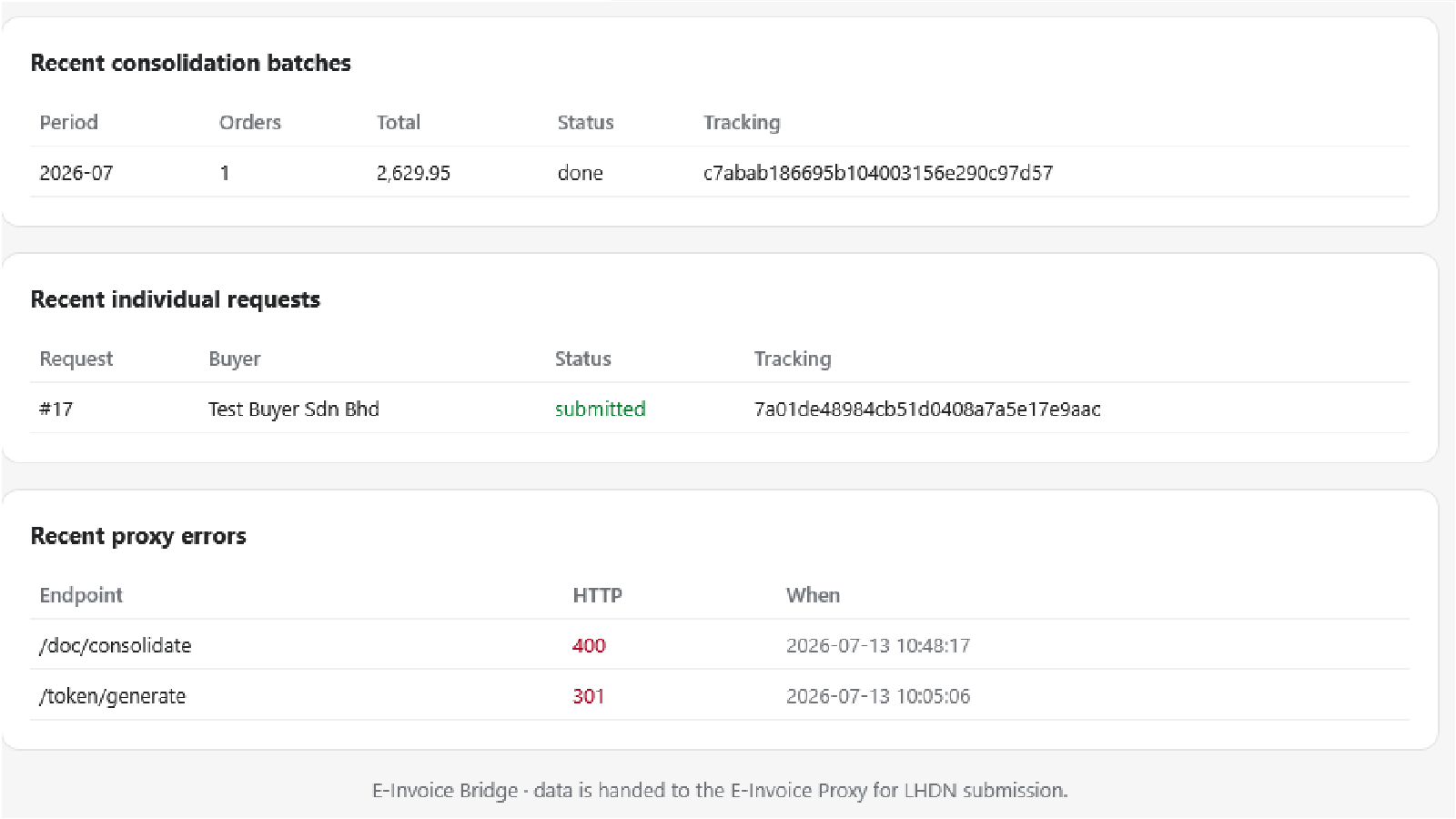Select consolidation tracking ID c7abab186695b104003156e290c97d57
The image size is (1456, 819).
pos(878,173)
